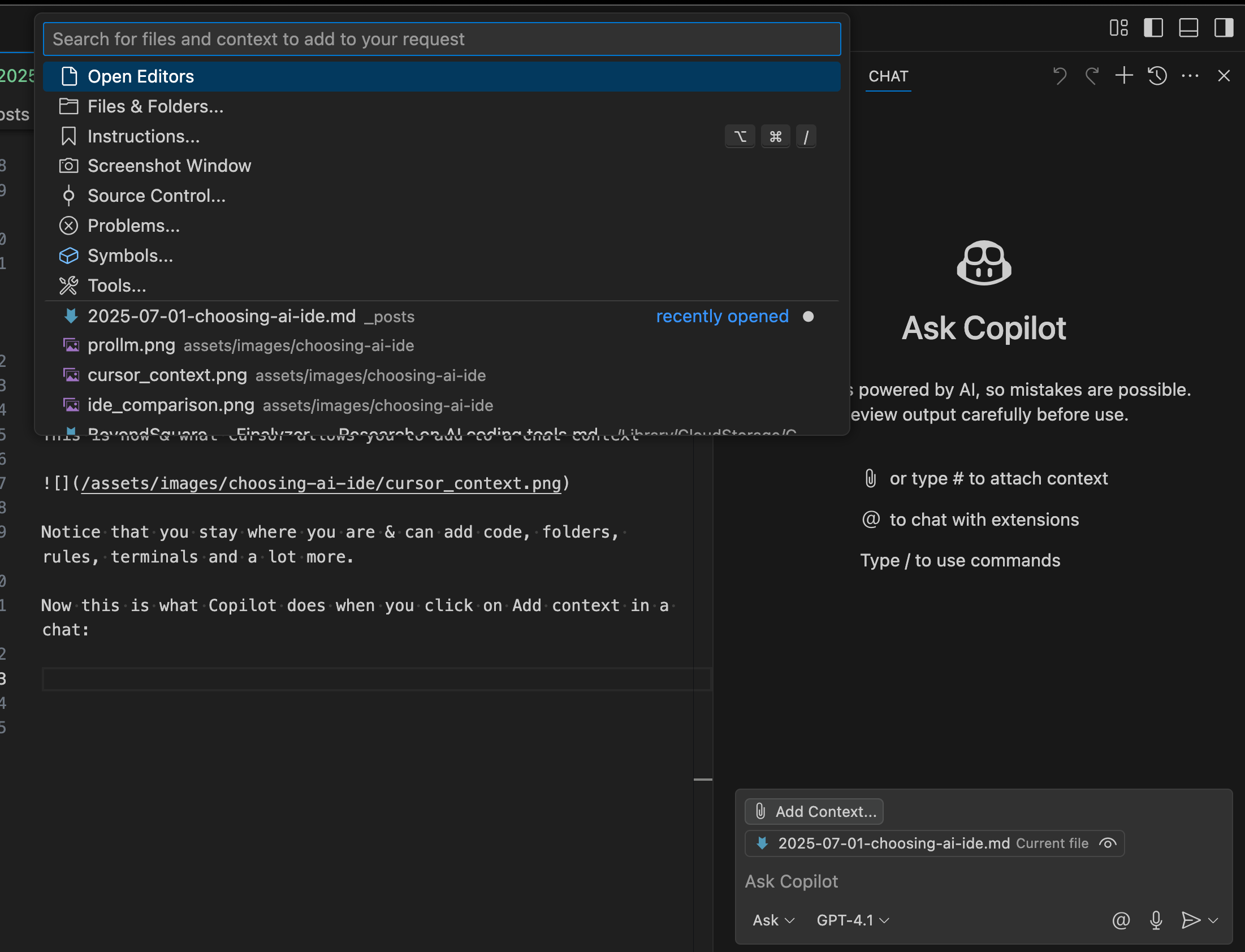Choose Problems... from the list

click(x=442, y=226)
